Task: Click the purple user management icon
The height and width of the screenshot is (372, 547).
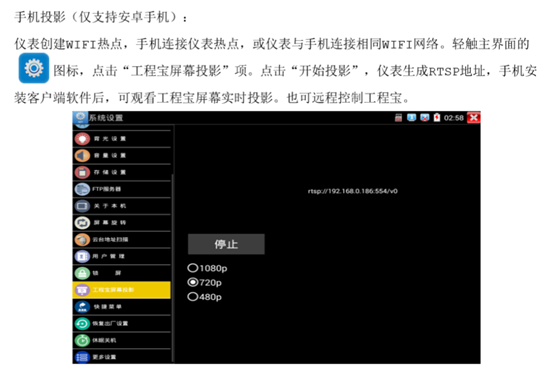Action: (x=82, y=256)
